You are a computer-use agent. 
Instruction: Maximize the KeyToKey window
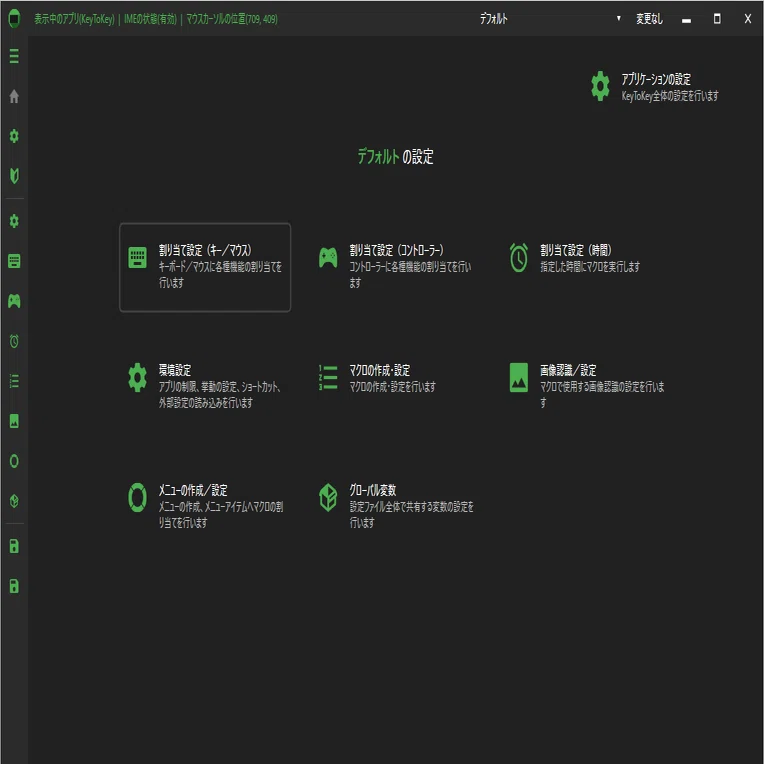[x=717, y=19]
